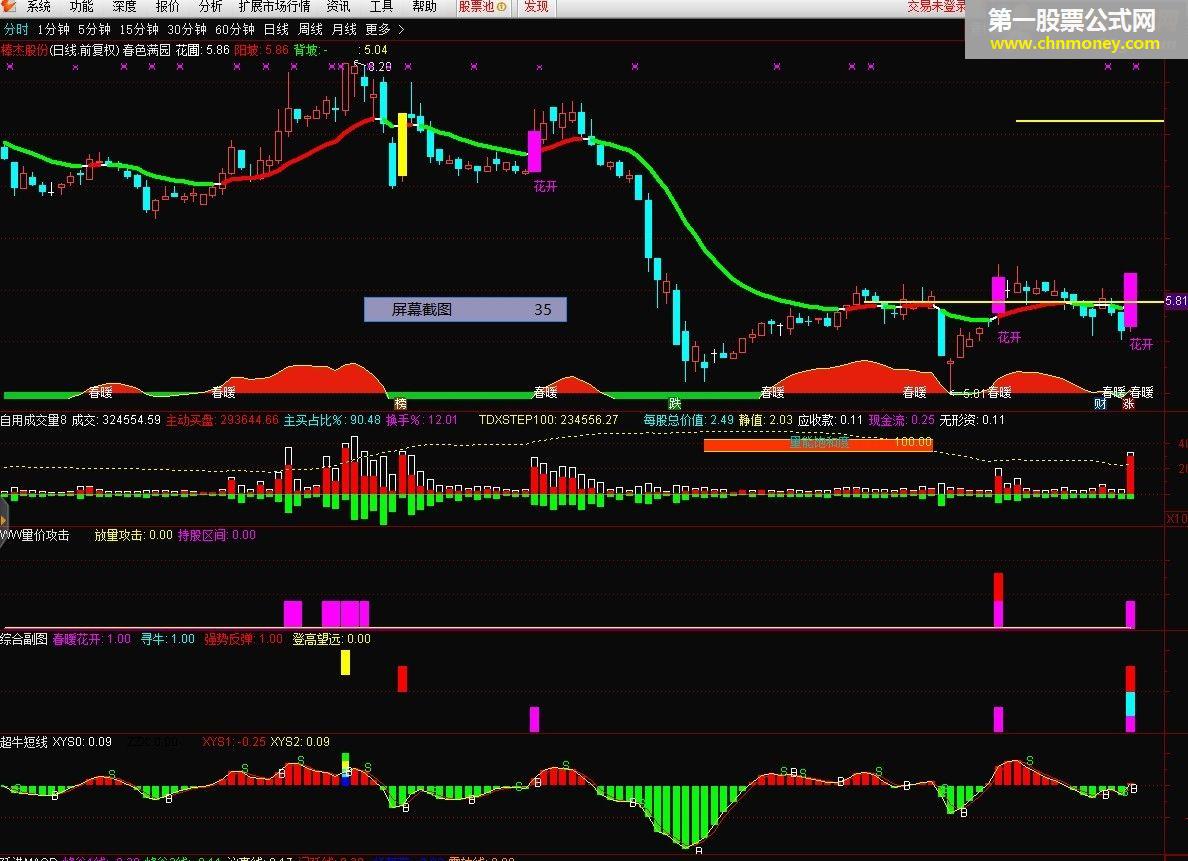Click the application logo icon
The image size is (1188, 861).
pyautogui.click(x=8, y=6)
